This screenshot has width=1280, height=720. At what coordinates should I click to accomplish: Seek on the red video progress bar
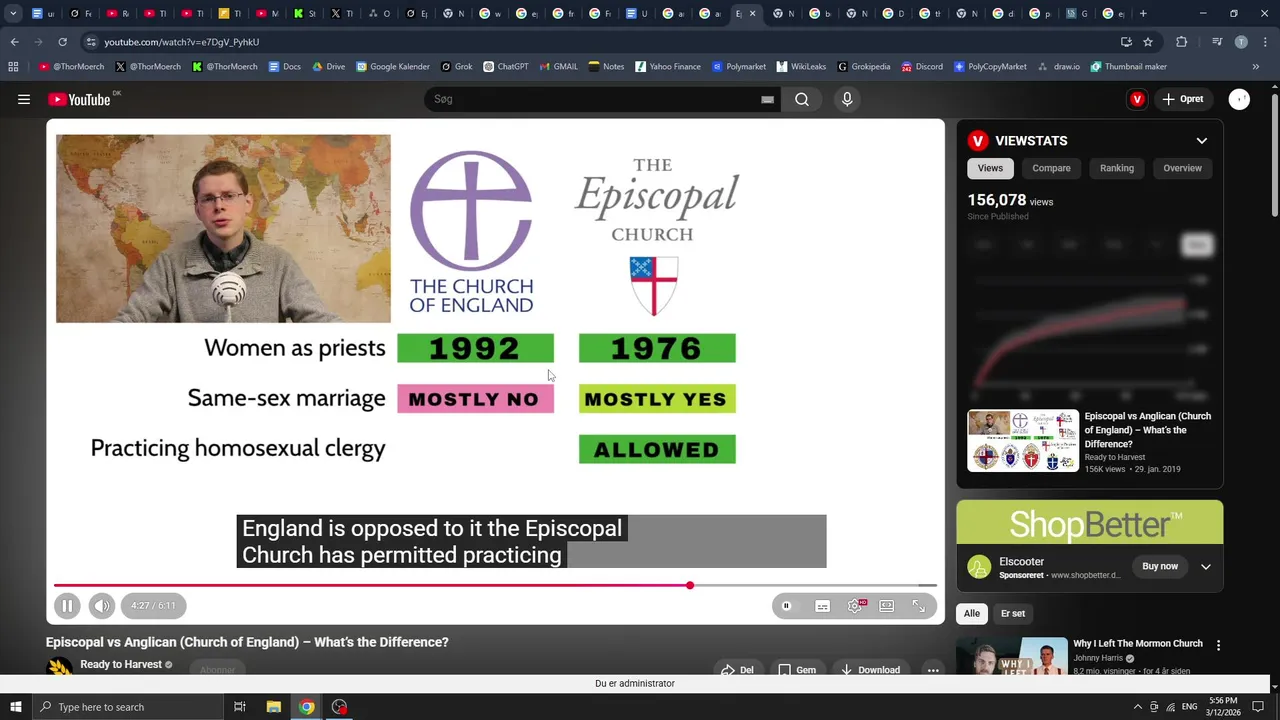point(495,585)
